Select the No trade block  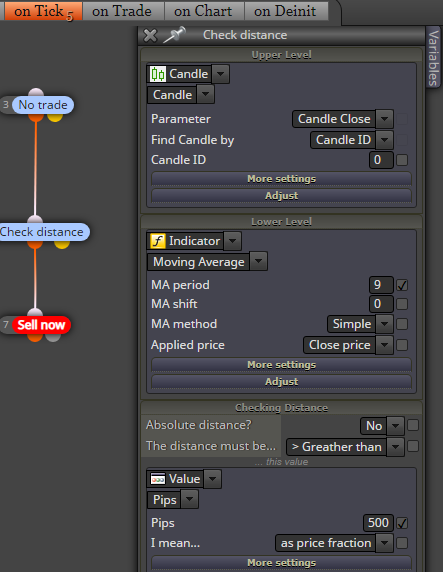point(43,105)
